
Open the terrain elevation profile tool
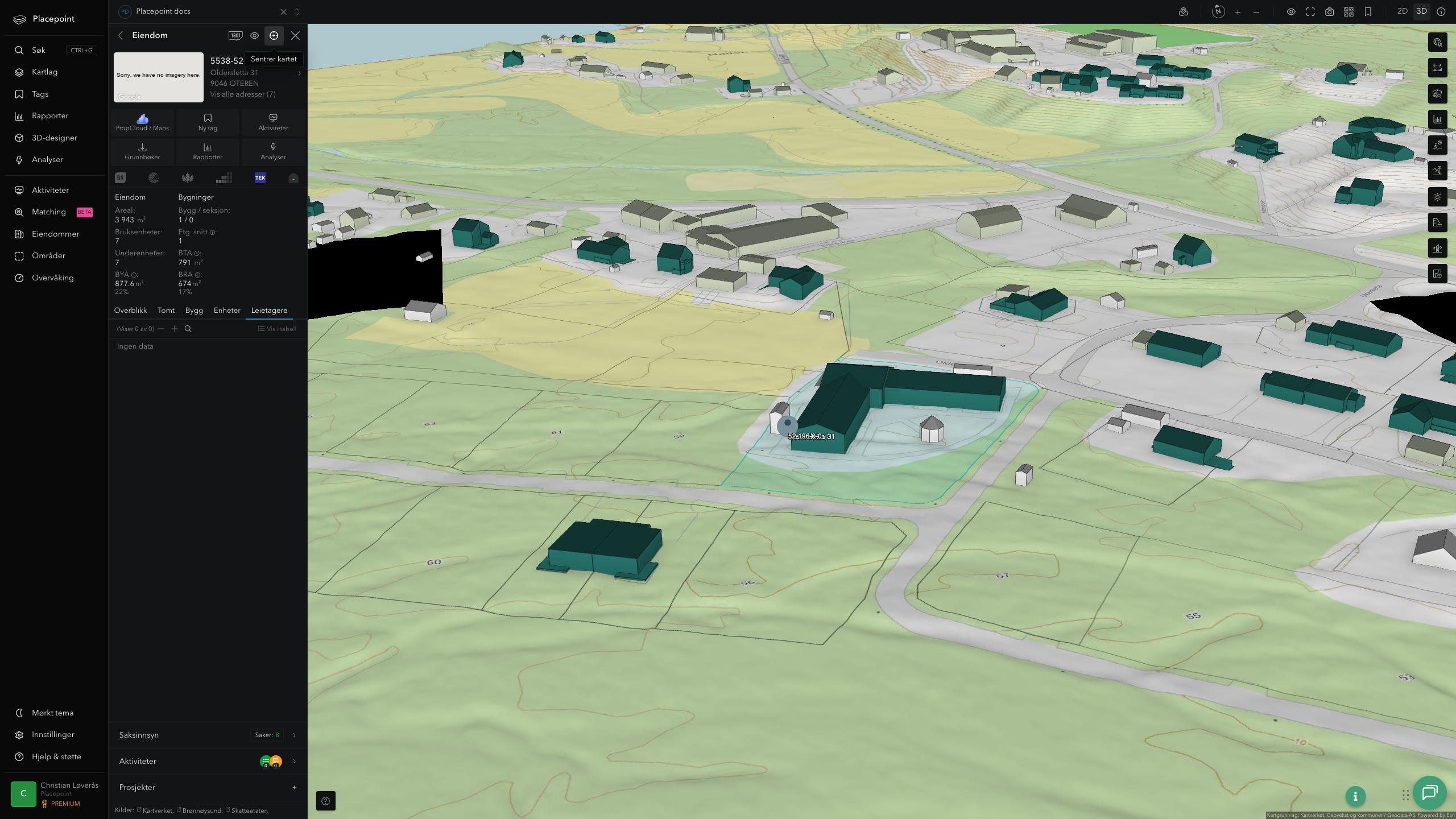point(1437,171)
